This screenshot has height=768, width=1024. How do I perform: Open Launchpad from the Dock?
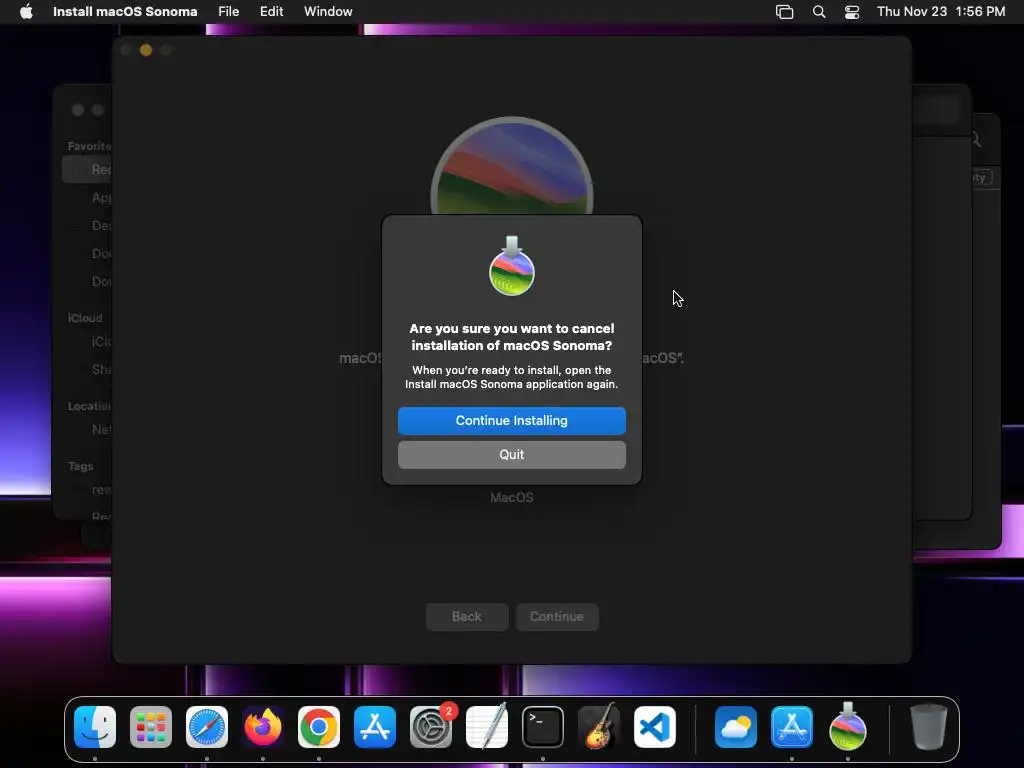coord(151,727)
